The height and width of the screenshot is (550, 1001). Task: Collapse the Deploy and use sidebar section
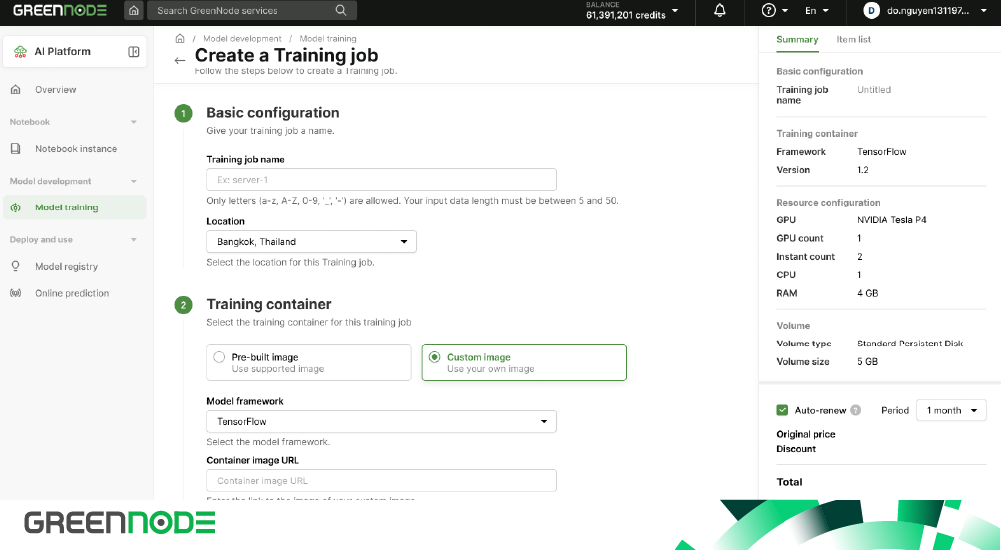click(x=133, y=240)
